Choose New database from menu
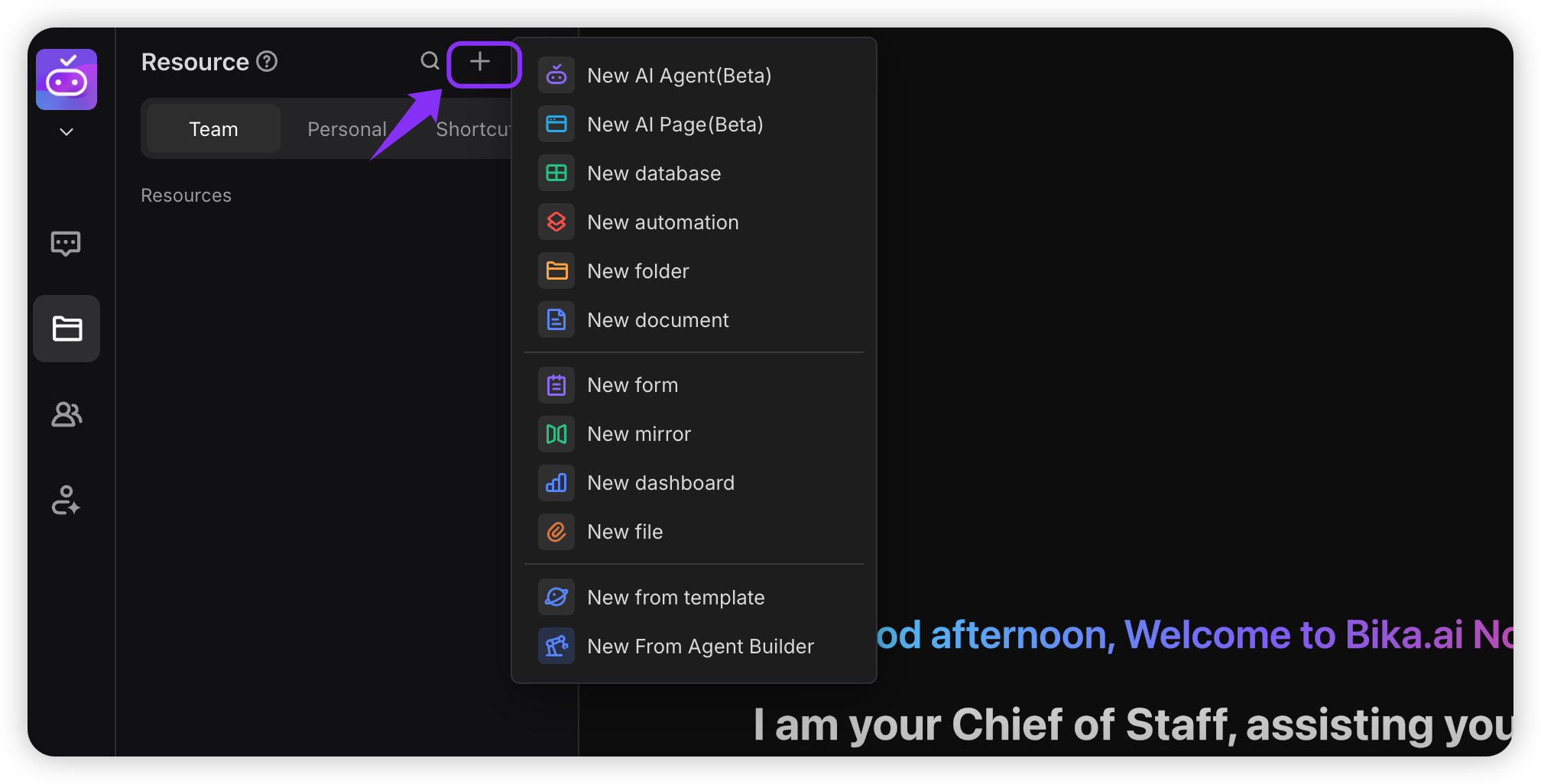Viewport: 1541px width, 784px height. tap(654, 173)
